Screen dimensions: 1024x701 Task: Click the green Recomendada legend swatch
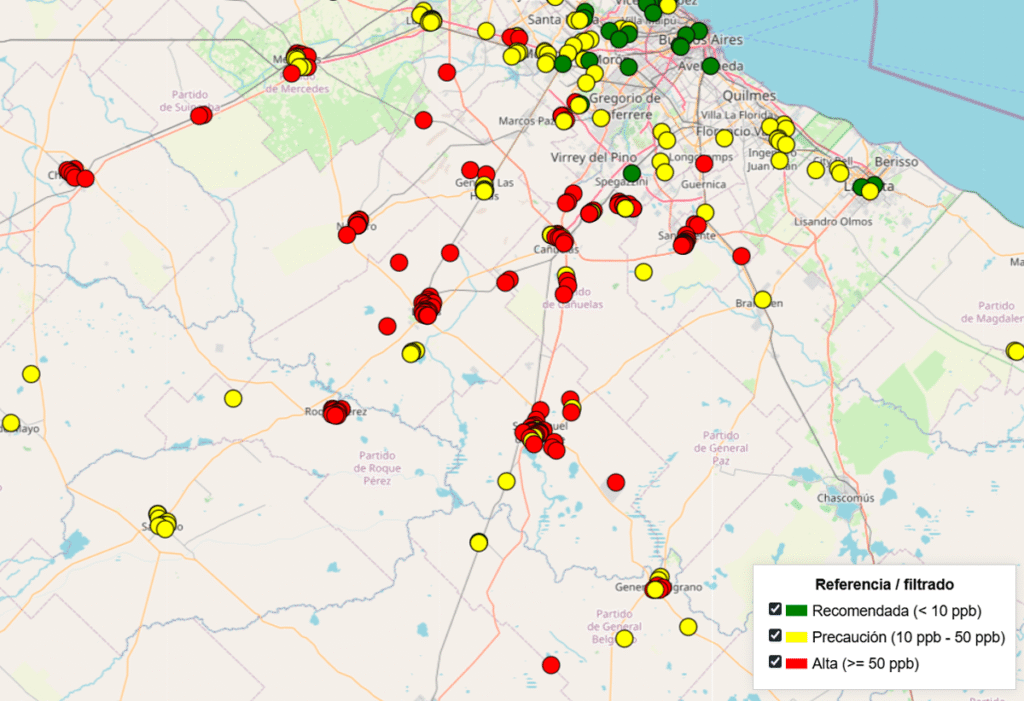(x=796, y=610)
